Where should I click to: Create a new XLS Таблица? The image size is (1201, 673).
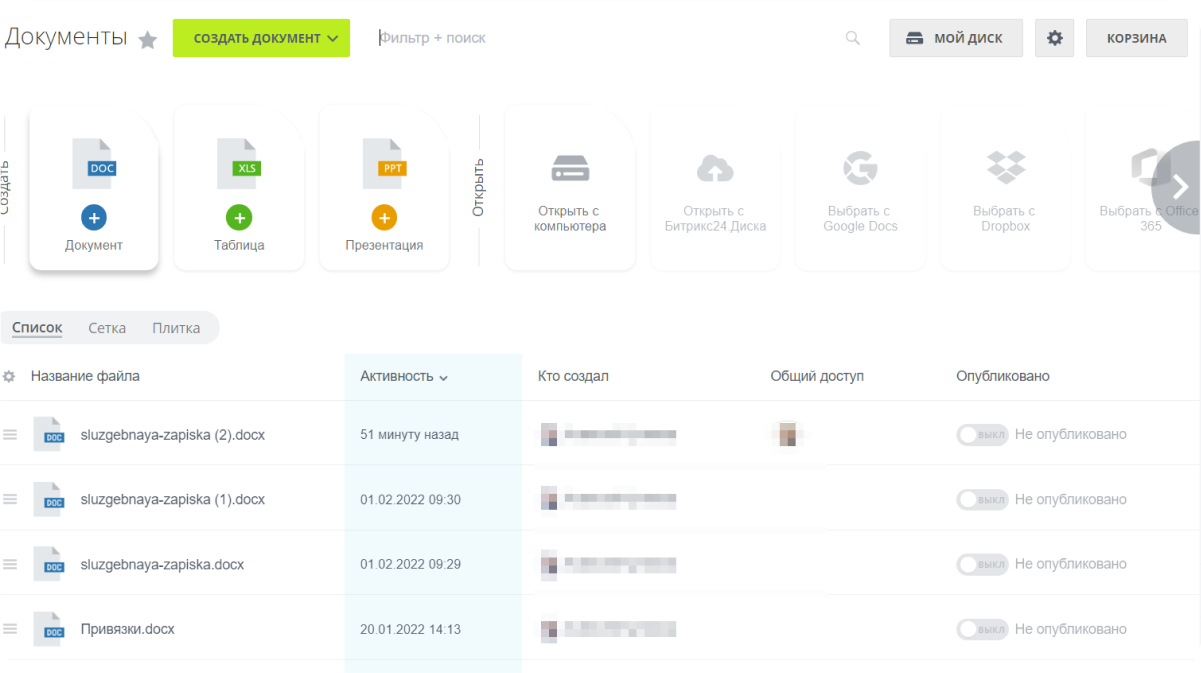239,188
